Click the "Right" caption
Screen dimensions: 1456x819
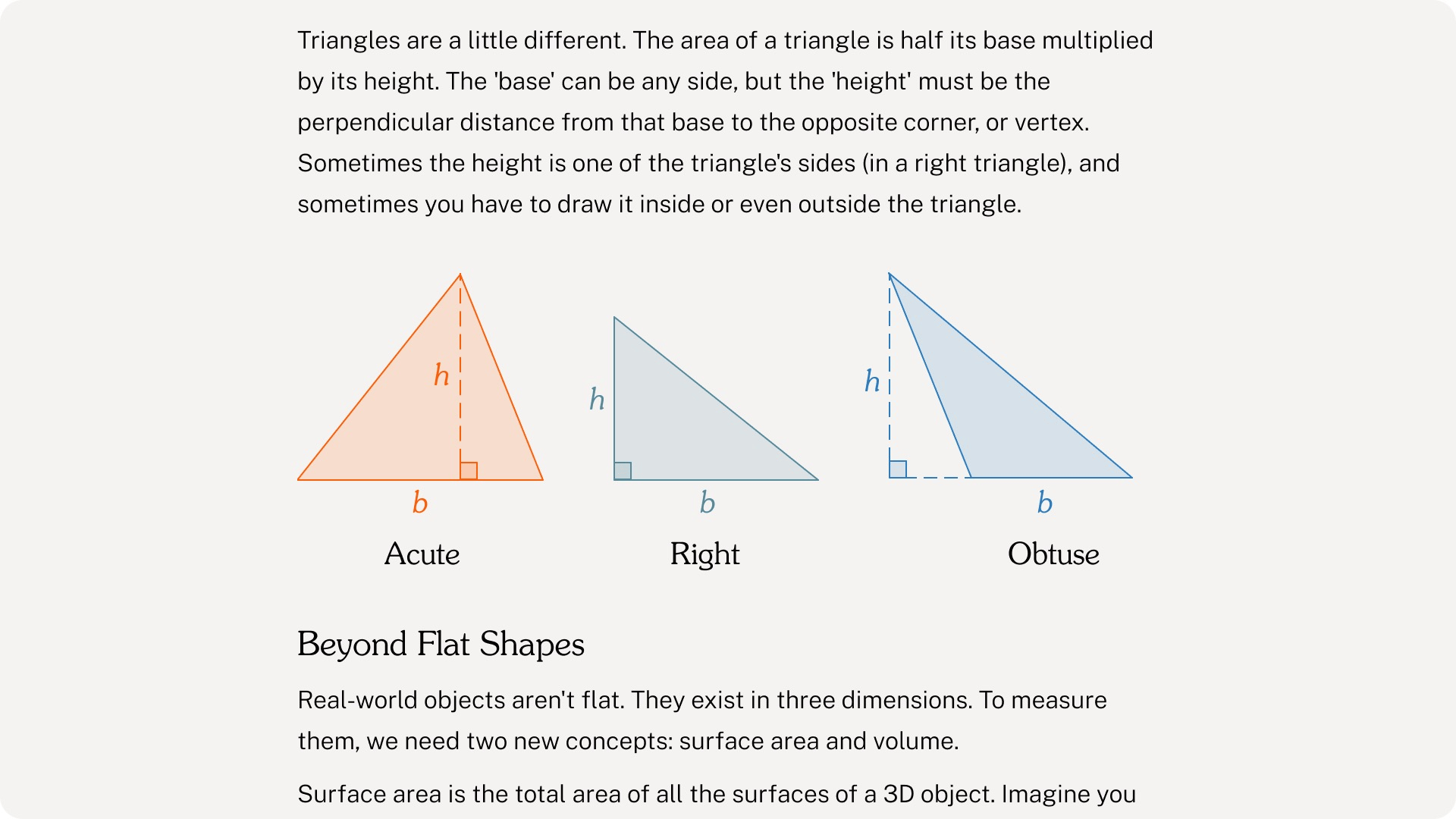click(x=704, y=554)
